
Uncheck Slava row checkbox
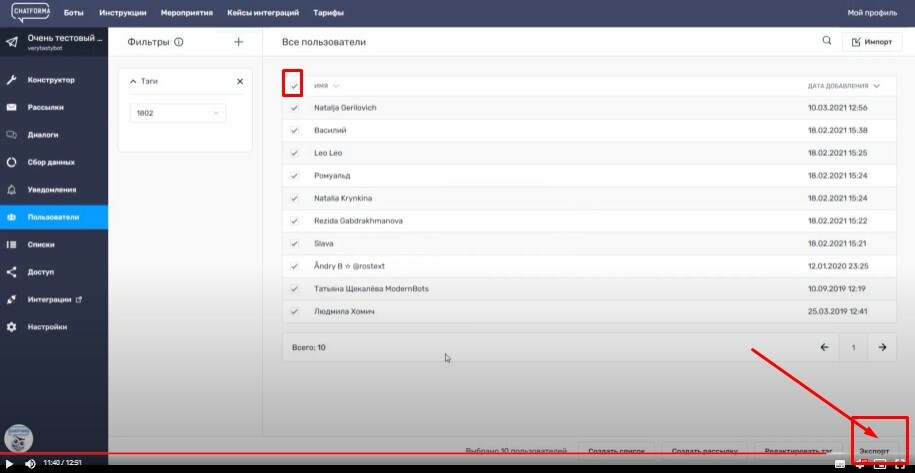pyautogui.click(x=294, y=244)
